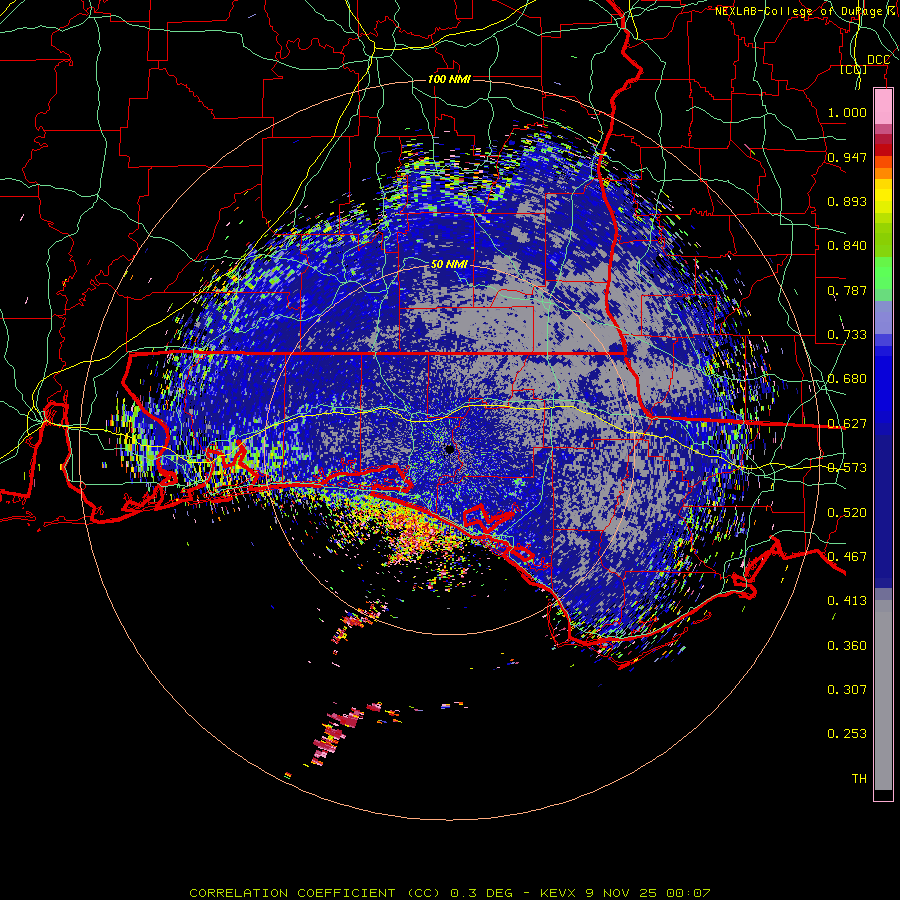Pick the gray lower section of color bar
This screenshot has width=900, height=900.
(x=883, y=695)
